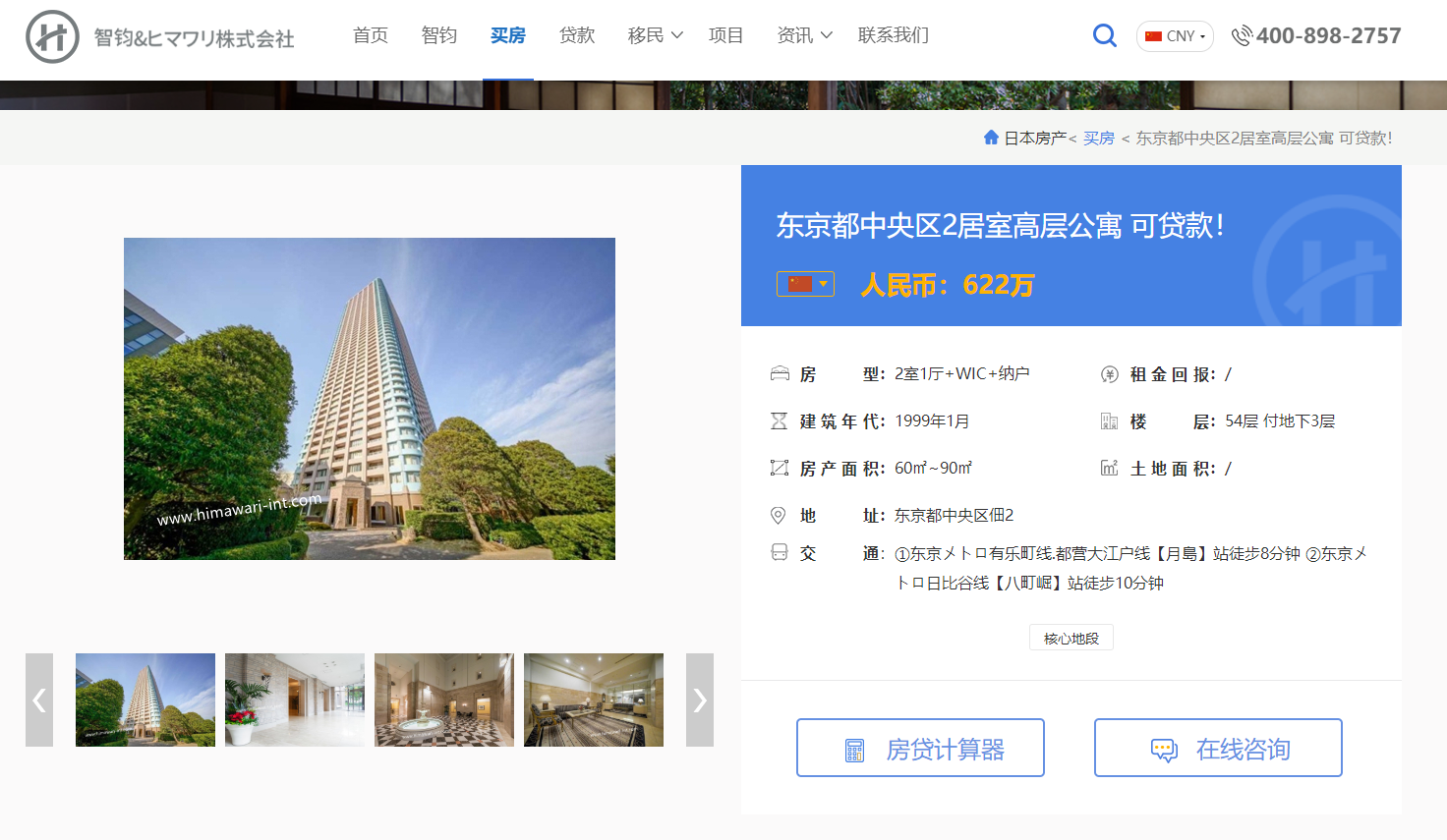1447x840 pixels.
Task: Expand the 资讯 navigation menu
Action: pos(804,35)
